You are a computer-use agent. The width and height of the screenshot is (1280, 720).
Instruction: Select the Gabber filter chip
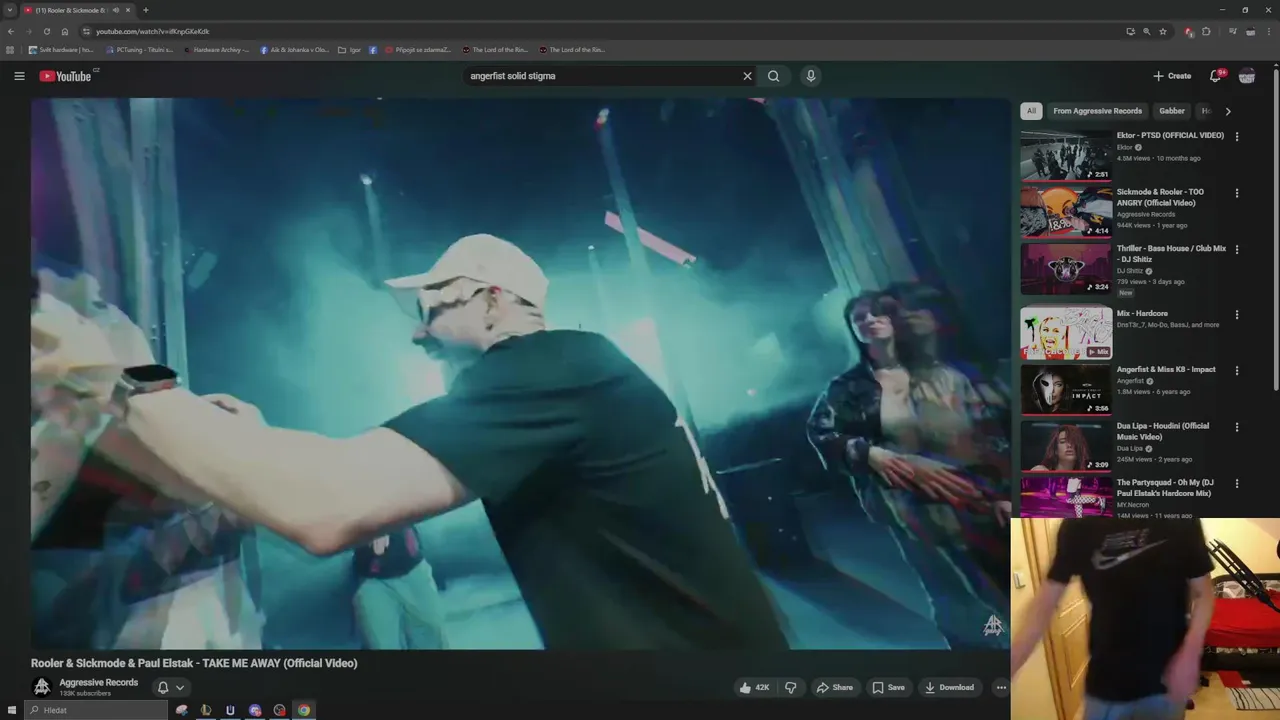point(1172,111)
